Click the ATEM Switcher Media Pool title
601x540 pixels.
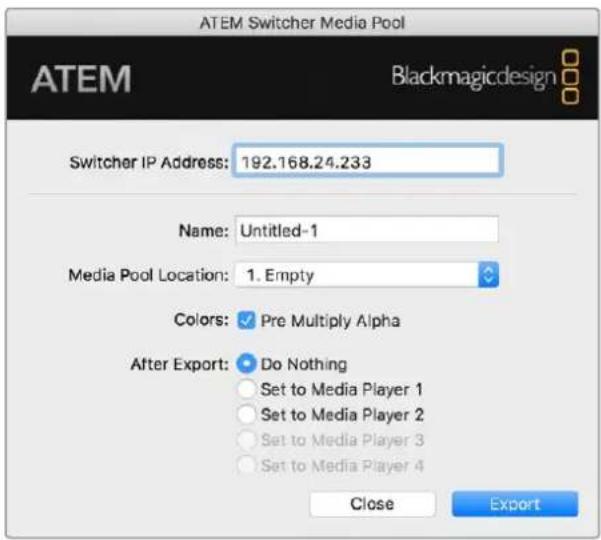(302, 23)
